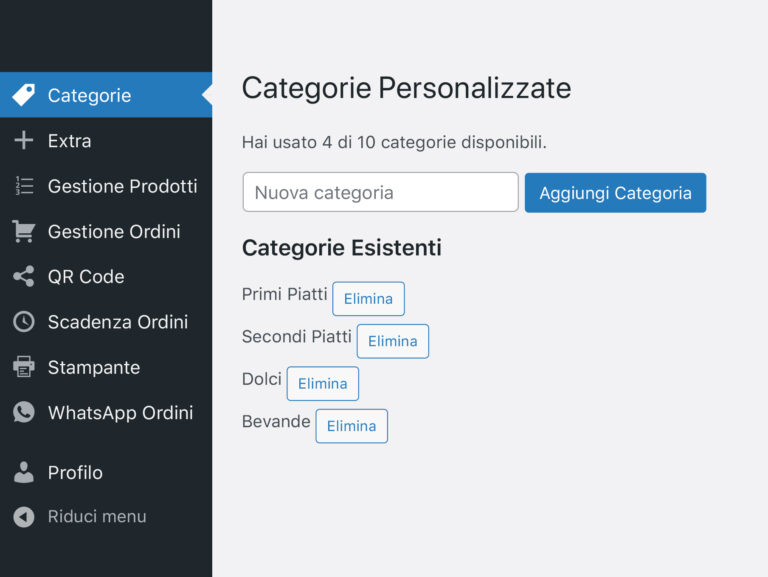Select the Dolci category name

pyautogui.click(x=262, y=379)
